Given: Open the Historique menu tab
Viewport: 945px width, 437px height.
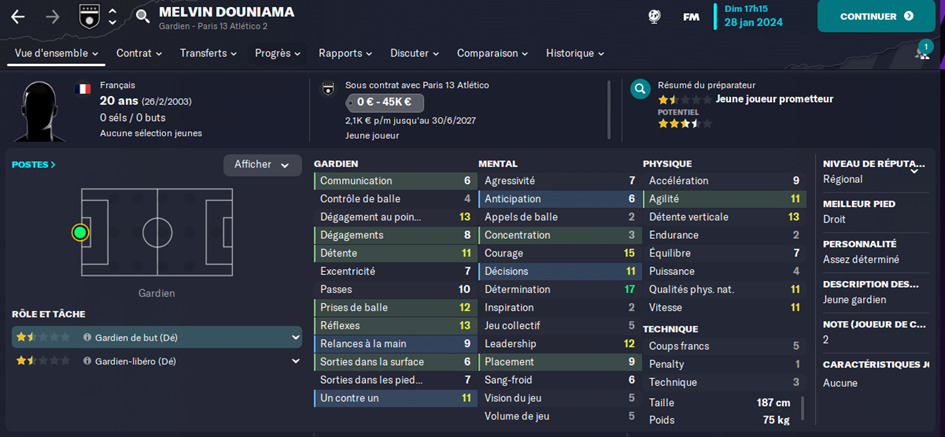Looking at the screenshot, I should pyautogui.click(x=575, y=53).
